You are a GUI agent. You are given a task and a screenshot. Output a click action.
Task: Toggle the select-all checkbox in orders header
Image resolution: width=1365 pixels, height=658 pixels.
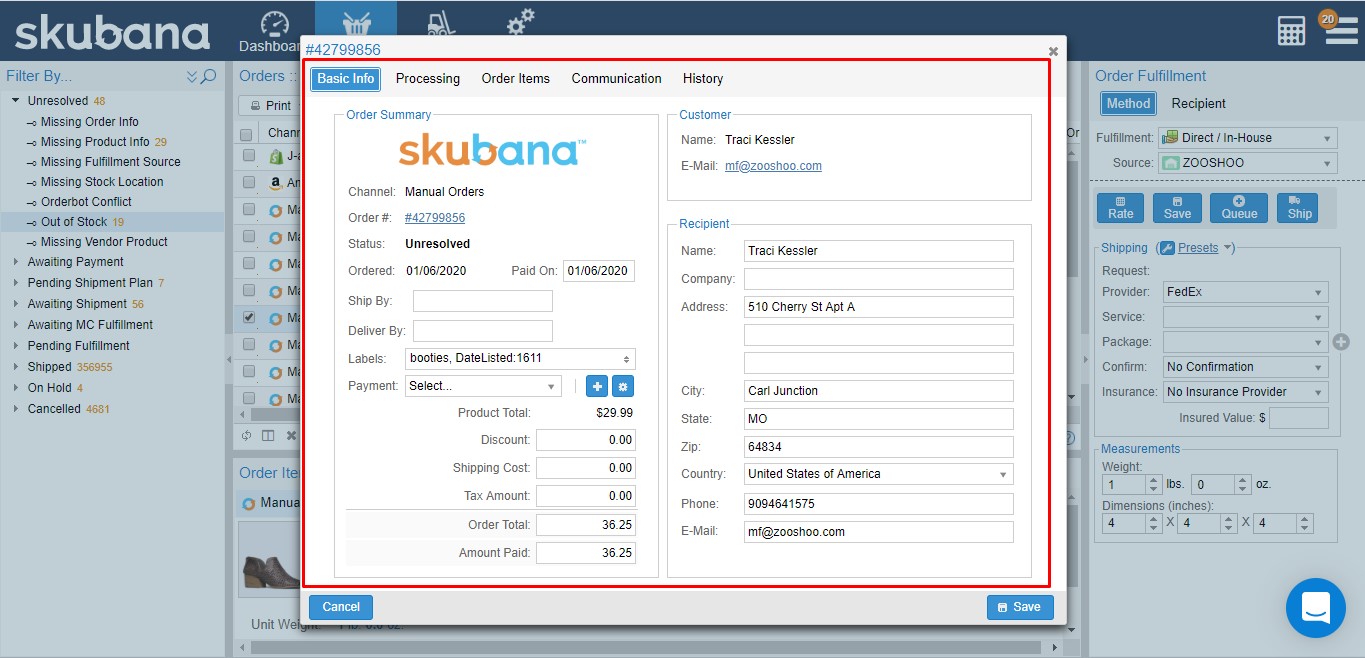(247, 133)
